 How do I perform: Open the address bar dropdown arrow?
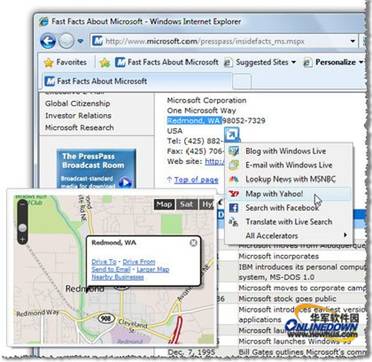pyautogui.click(x=353, y=41)
